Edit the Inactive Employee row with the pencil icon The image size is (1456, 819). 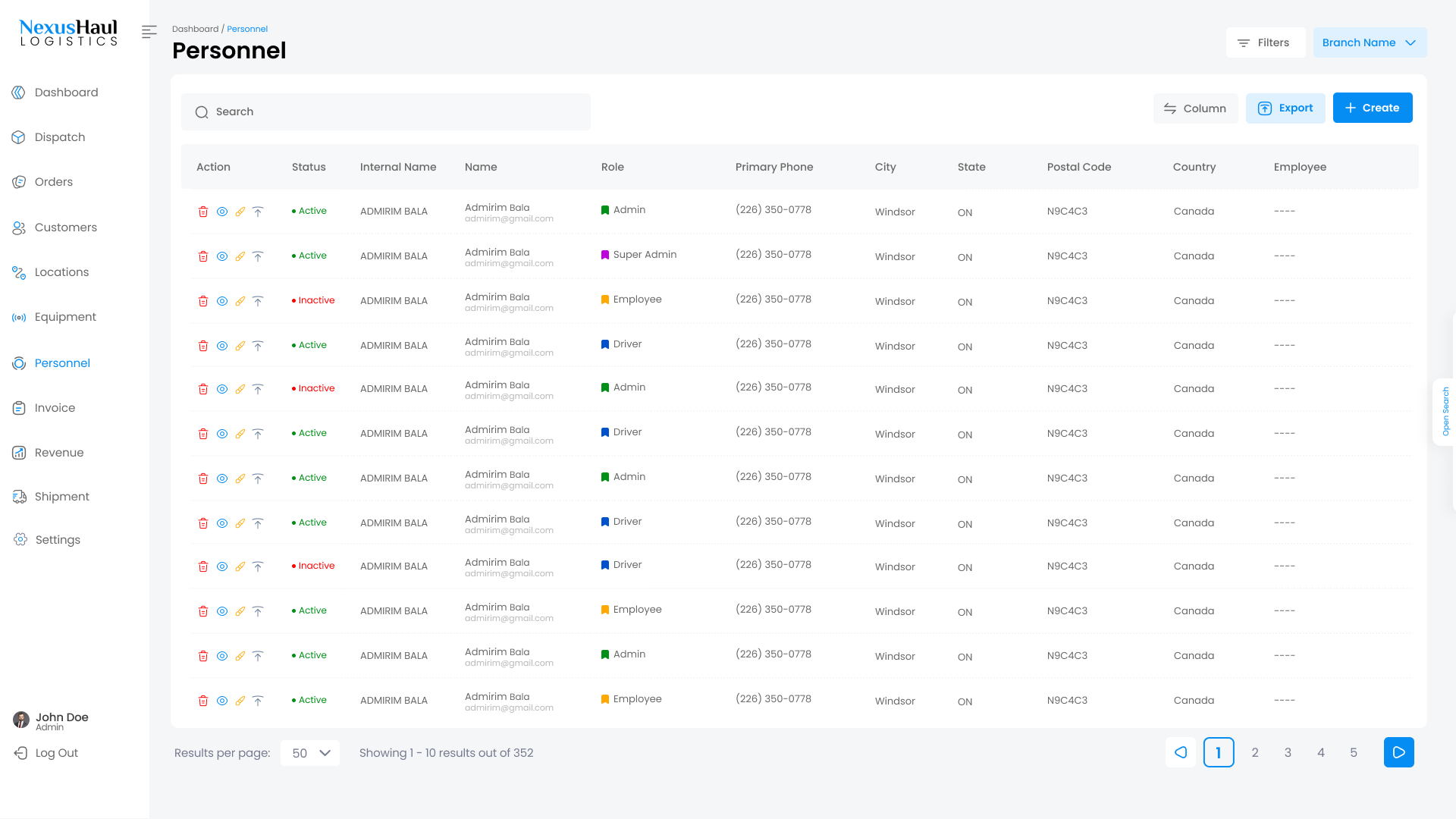click(240, 301)
